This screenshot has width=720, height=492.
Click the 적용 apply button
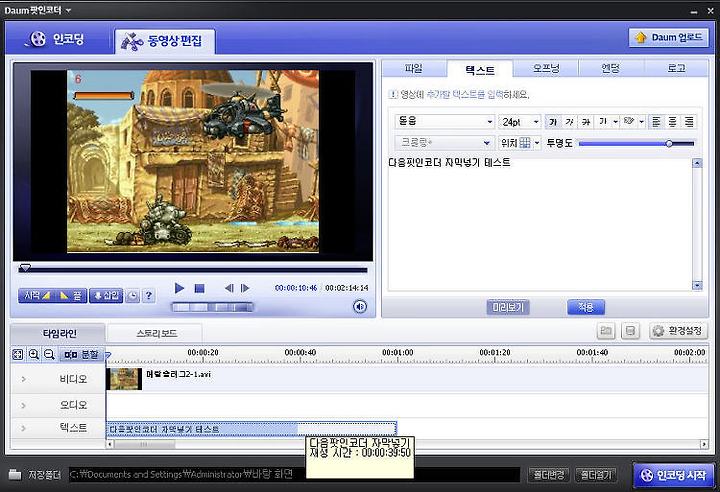pos(586,307)
